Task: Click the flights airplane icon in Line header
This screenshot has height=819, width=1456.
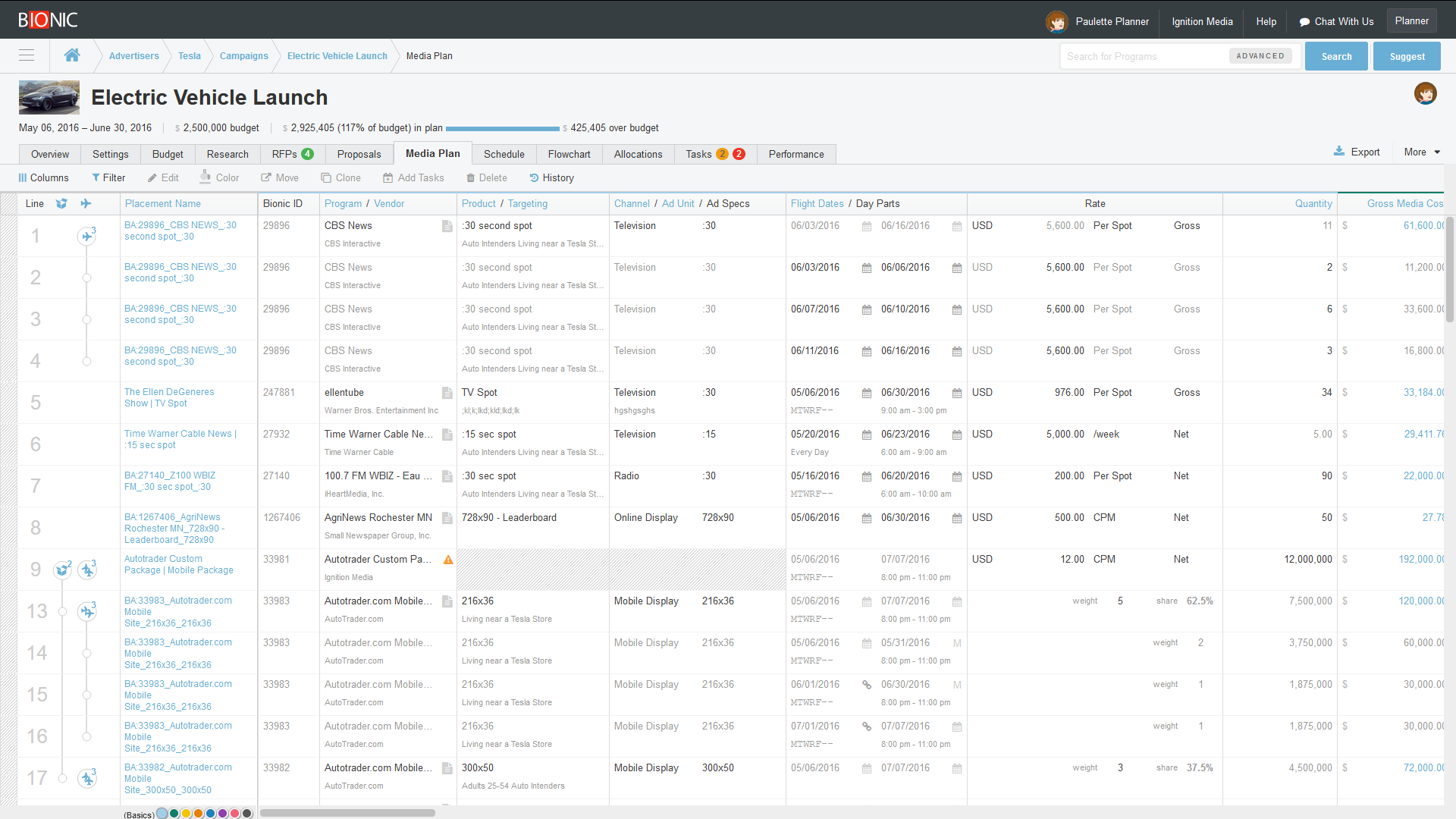Action: (x=86, y=203)
